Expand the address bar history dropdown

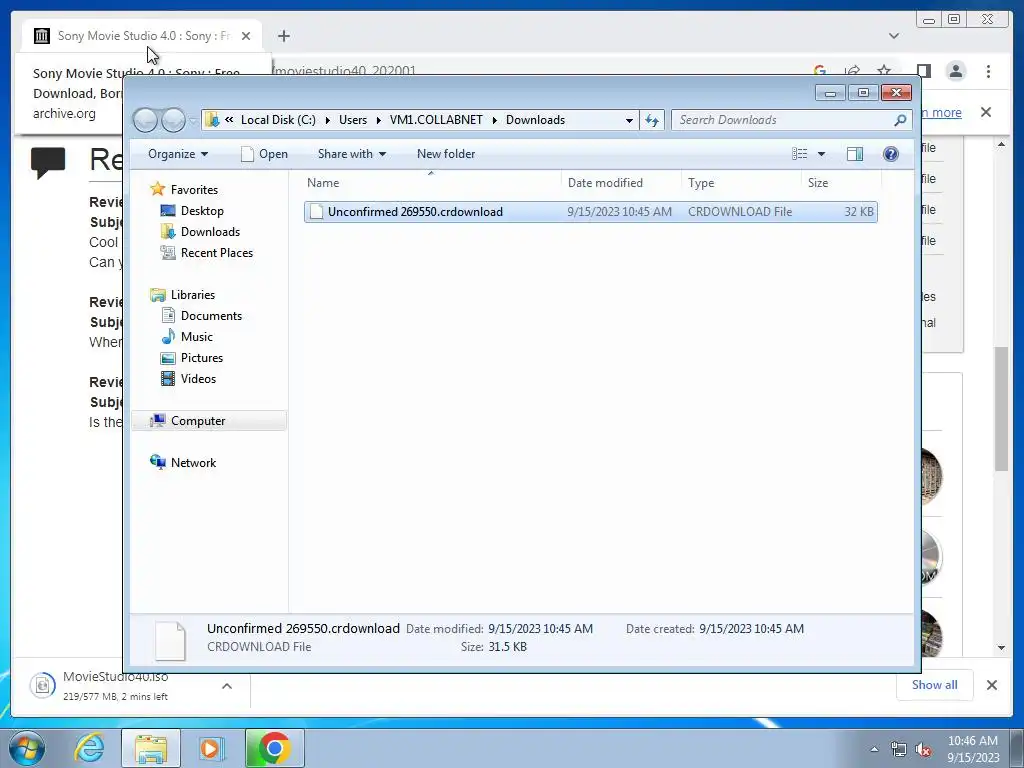pos(629,120)
